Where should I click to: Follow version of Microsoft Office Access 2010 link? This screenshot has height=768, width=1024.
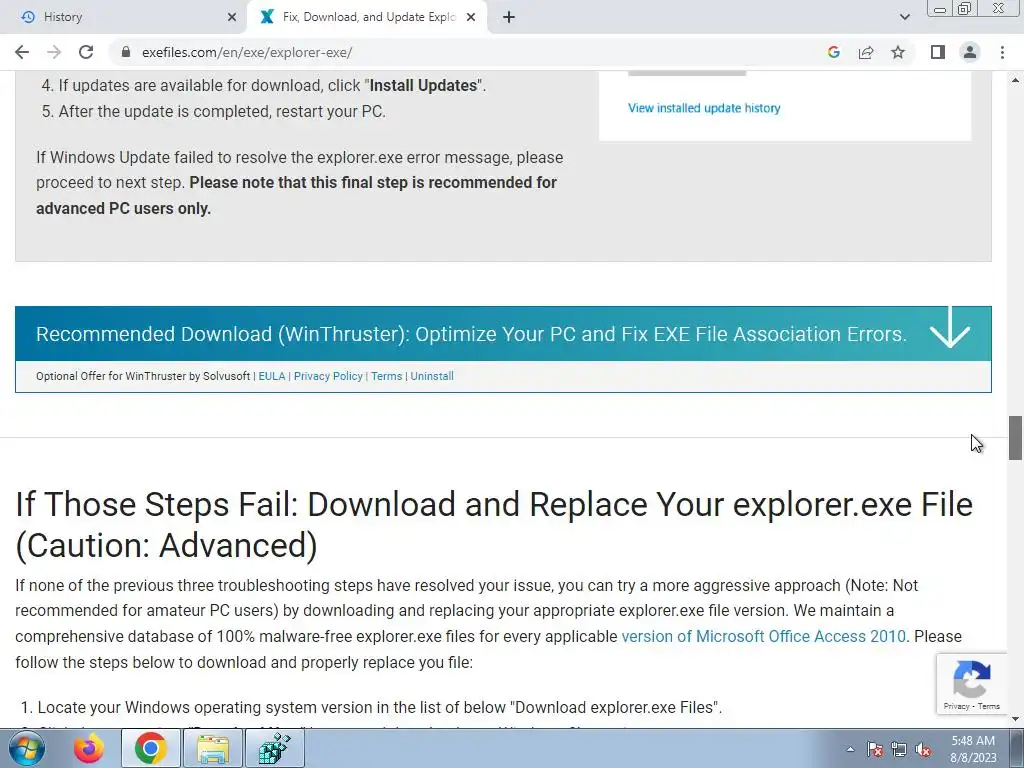(x=763, y=636)
